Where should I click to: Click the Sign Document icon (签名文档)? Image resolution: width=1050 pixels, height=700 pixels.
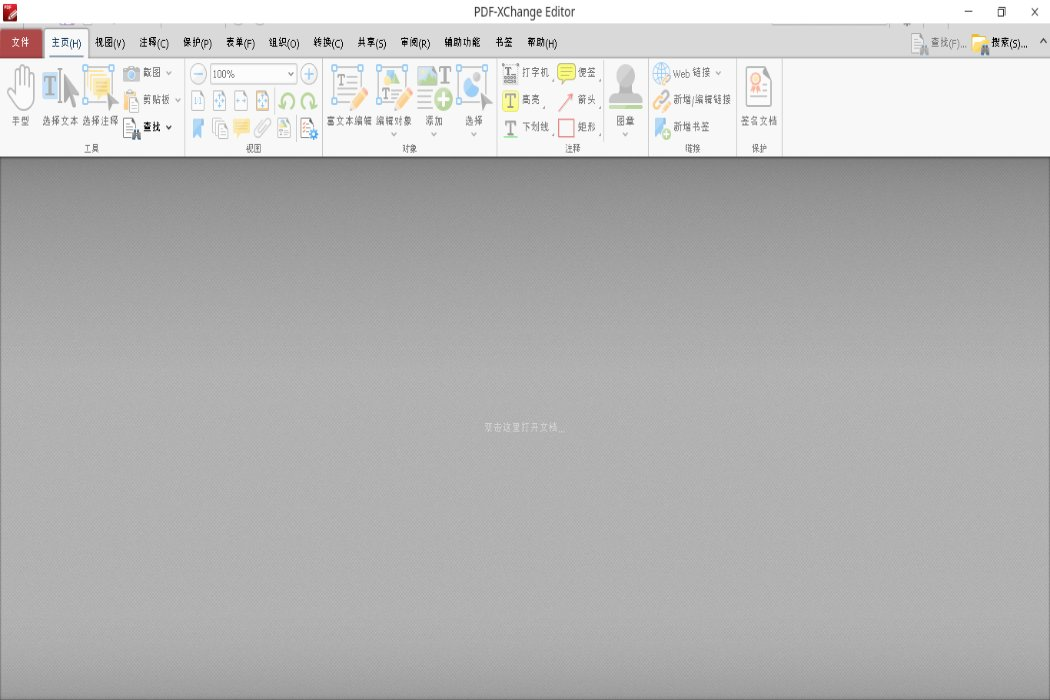tap(758, 96)
